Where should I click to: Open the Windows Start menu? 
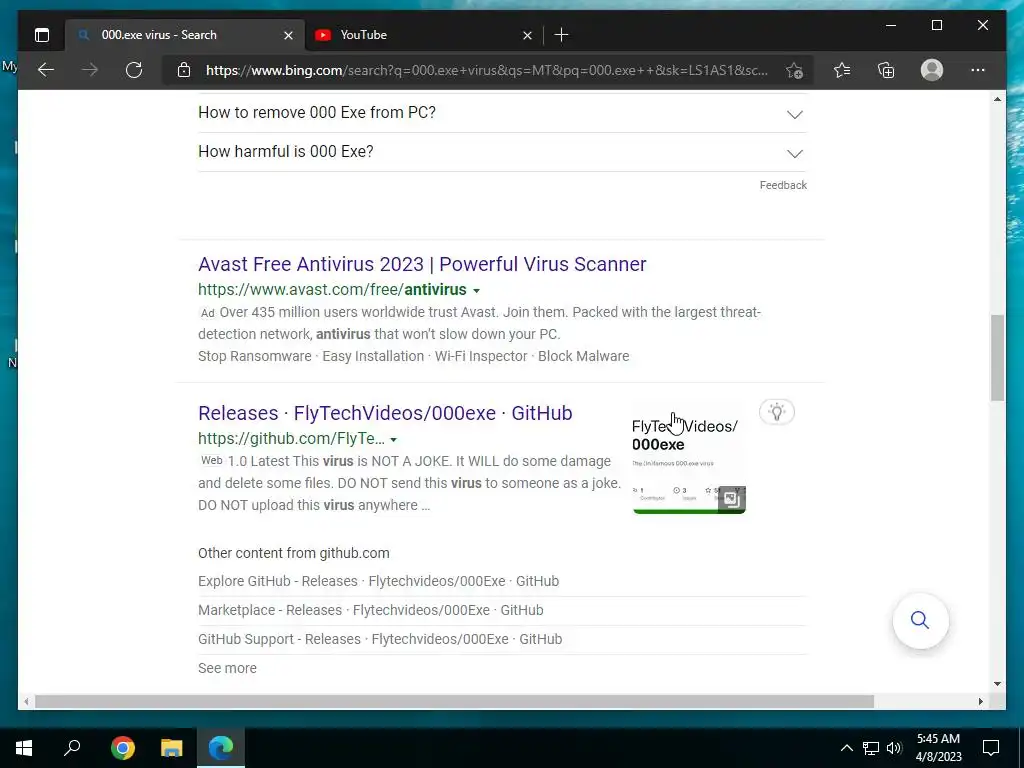[24, 747]
